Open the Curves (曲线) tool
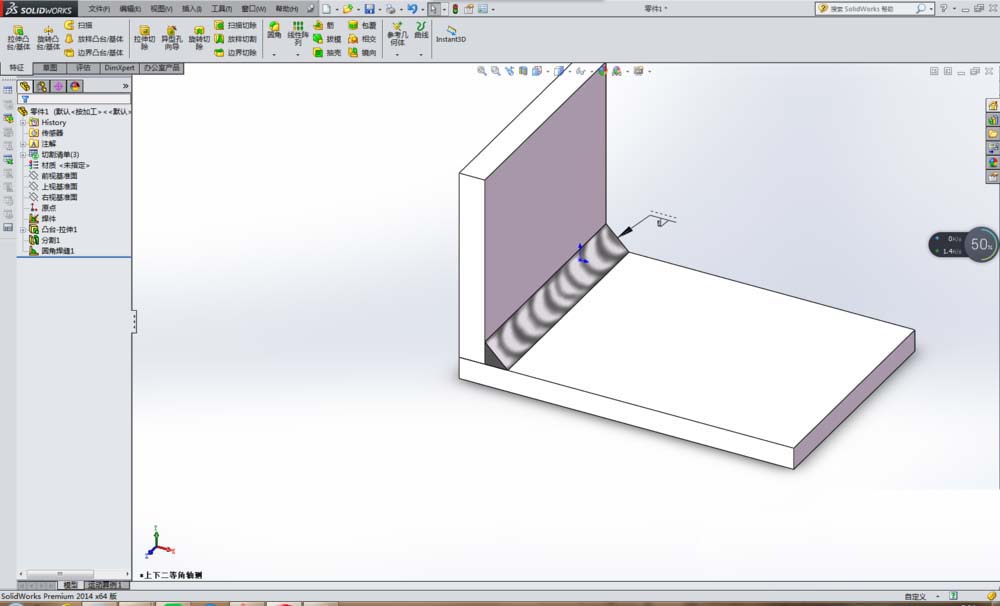Screen dimensions: 1000x606 tap(421, 30)
